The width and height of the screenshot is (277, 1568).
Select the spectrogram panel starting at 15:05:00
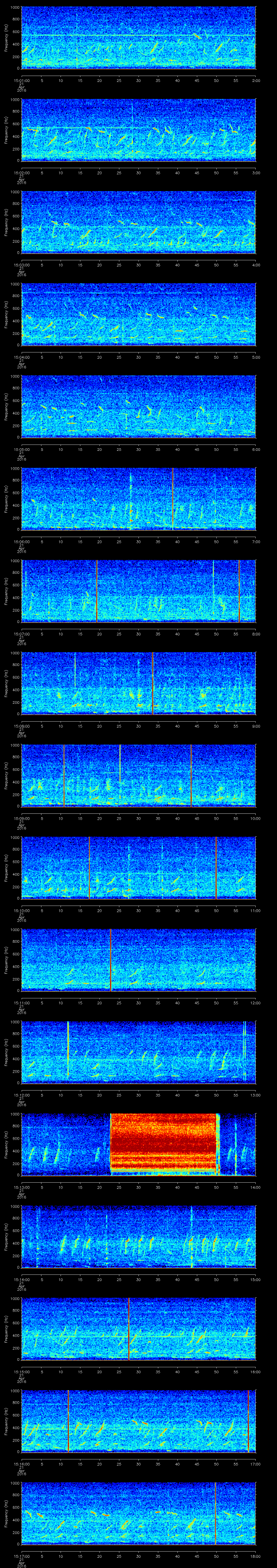[x=139, y=407]
